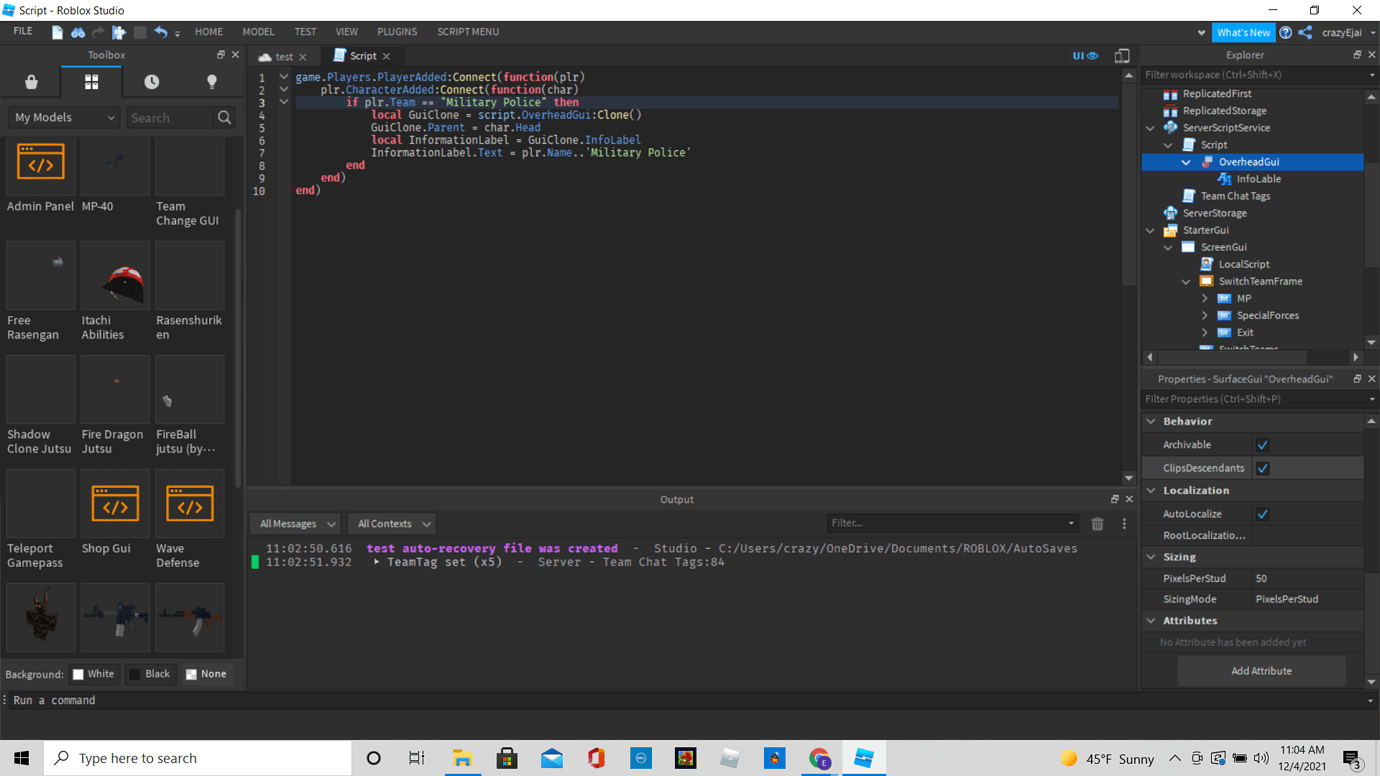Select Black toolbox background option

[150, 674]
